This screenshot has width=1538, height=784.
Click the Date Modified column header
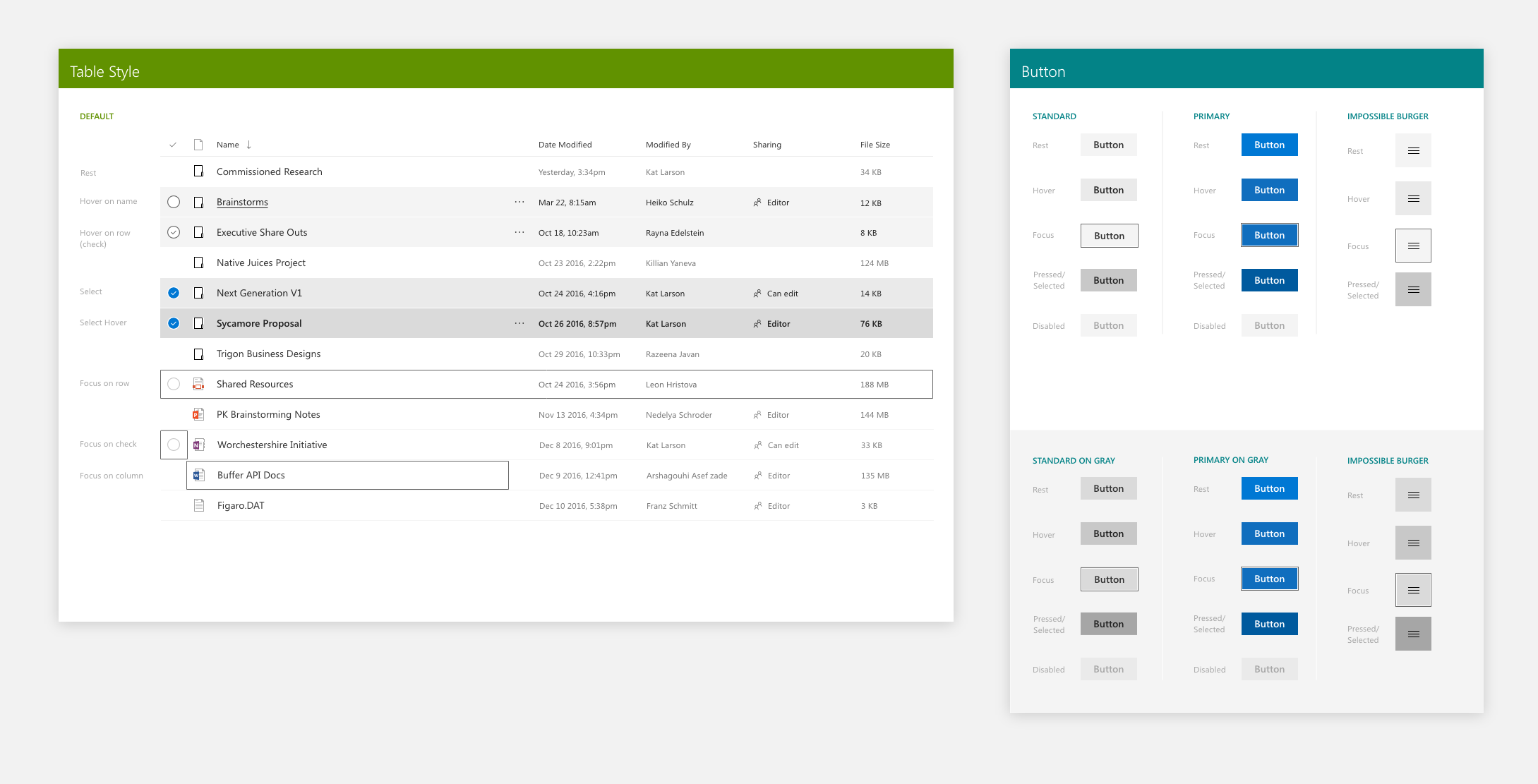point(565,145)
